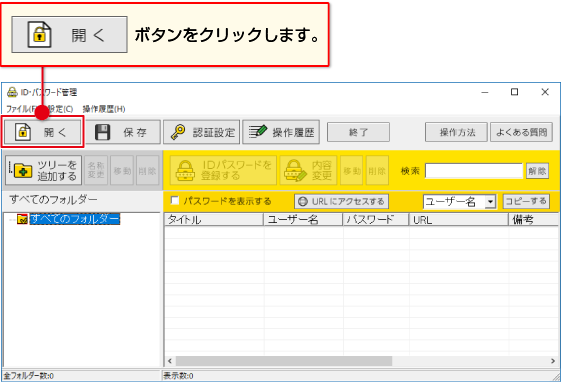
Task: Open the よくある質問 button
Action: pos(521,132)
